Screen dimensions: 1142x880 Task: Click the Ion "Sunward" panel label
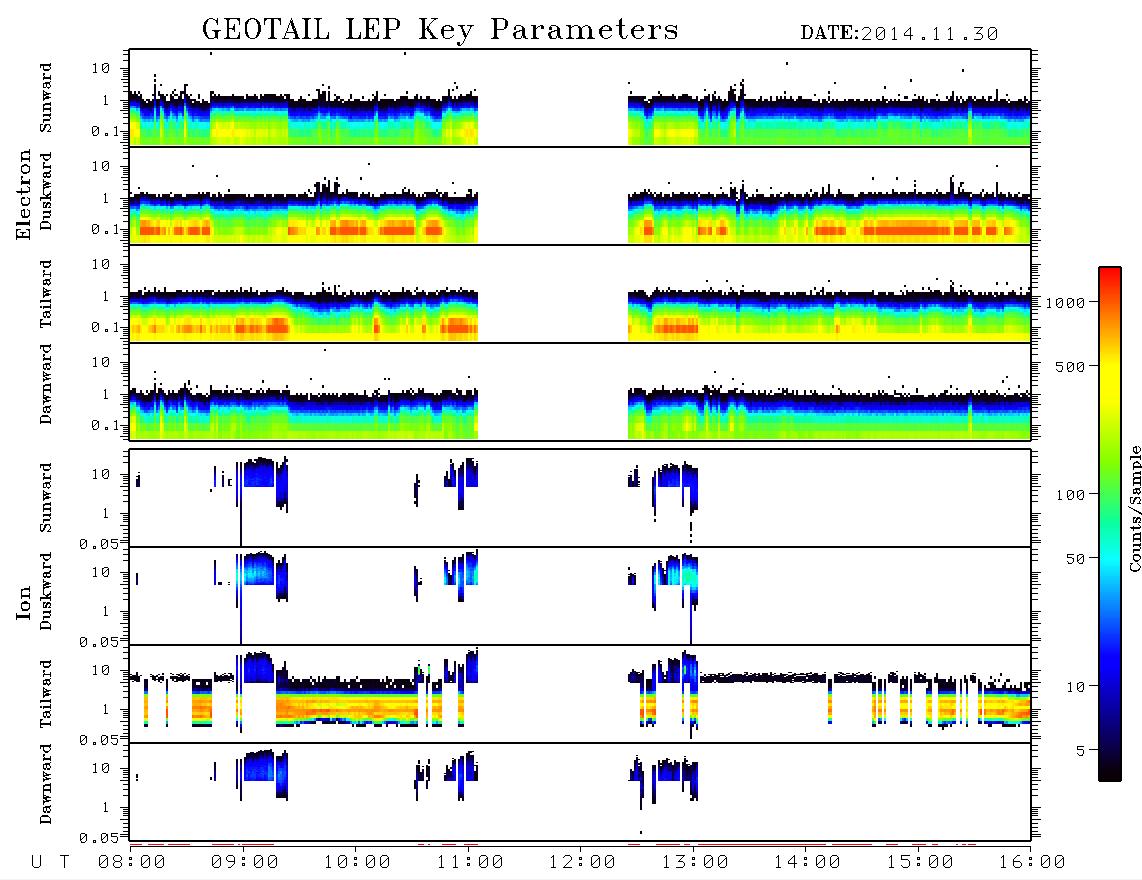point(46,498)
